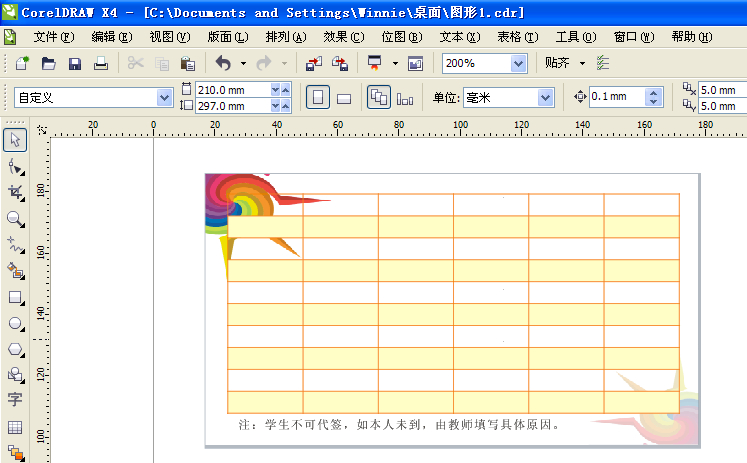Open the 窗口(W) menu
Viewport: 747px width, 463px height.
point(634,37)
